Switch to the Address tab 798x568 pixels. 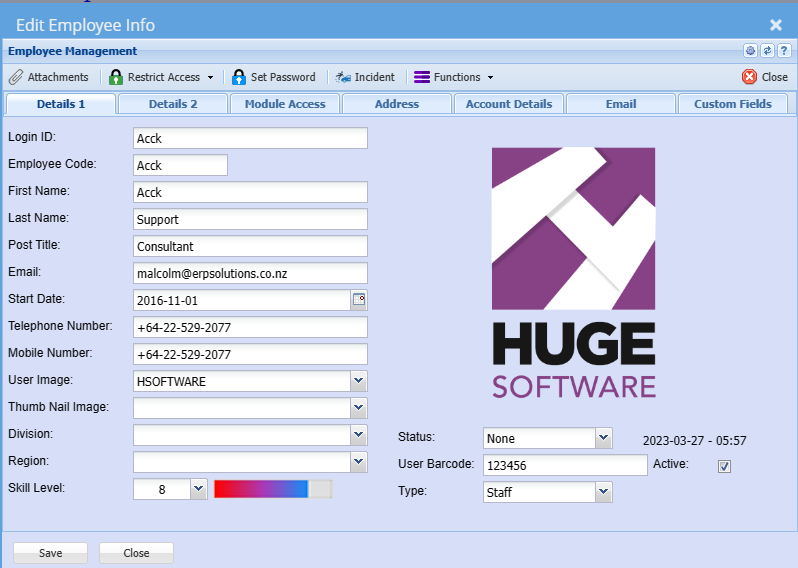397,104
